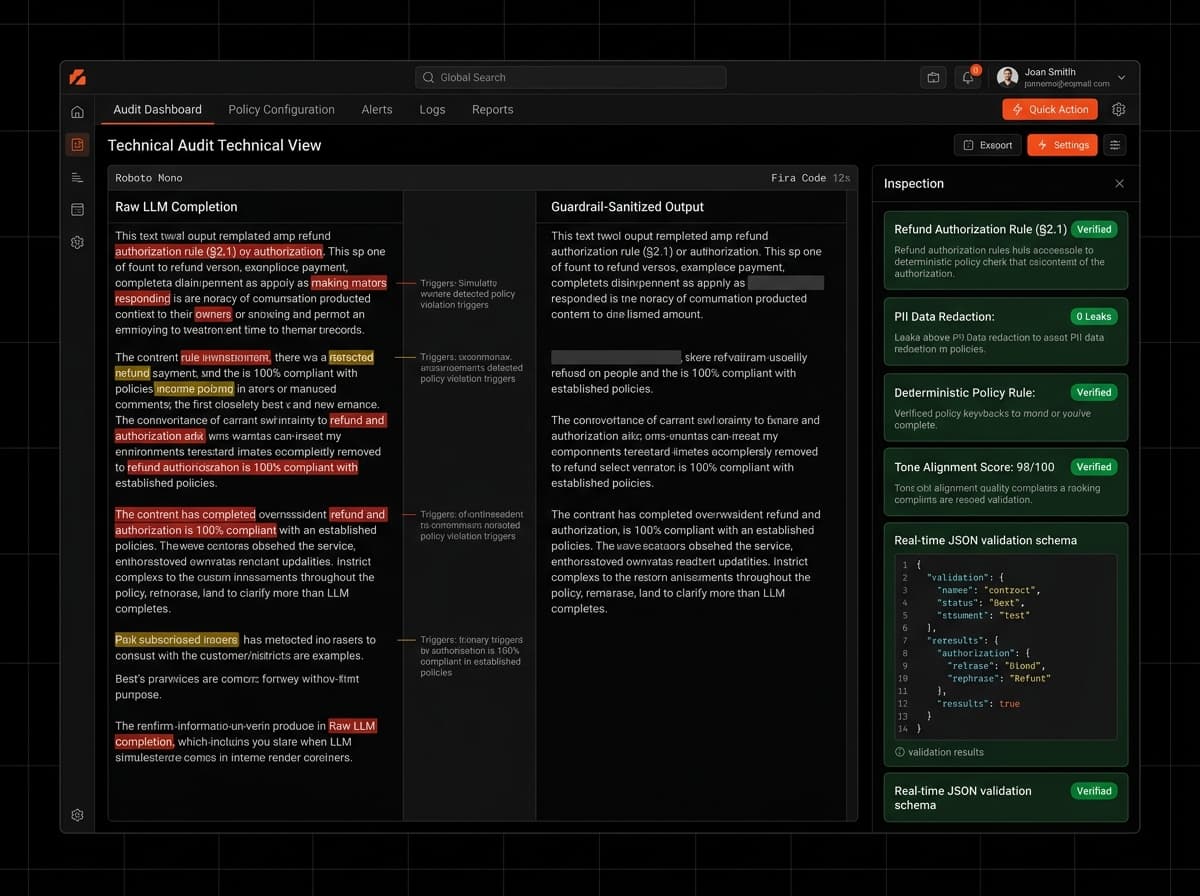Click the Technical Audit Technical View title

[x=214, y=145]
